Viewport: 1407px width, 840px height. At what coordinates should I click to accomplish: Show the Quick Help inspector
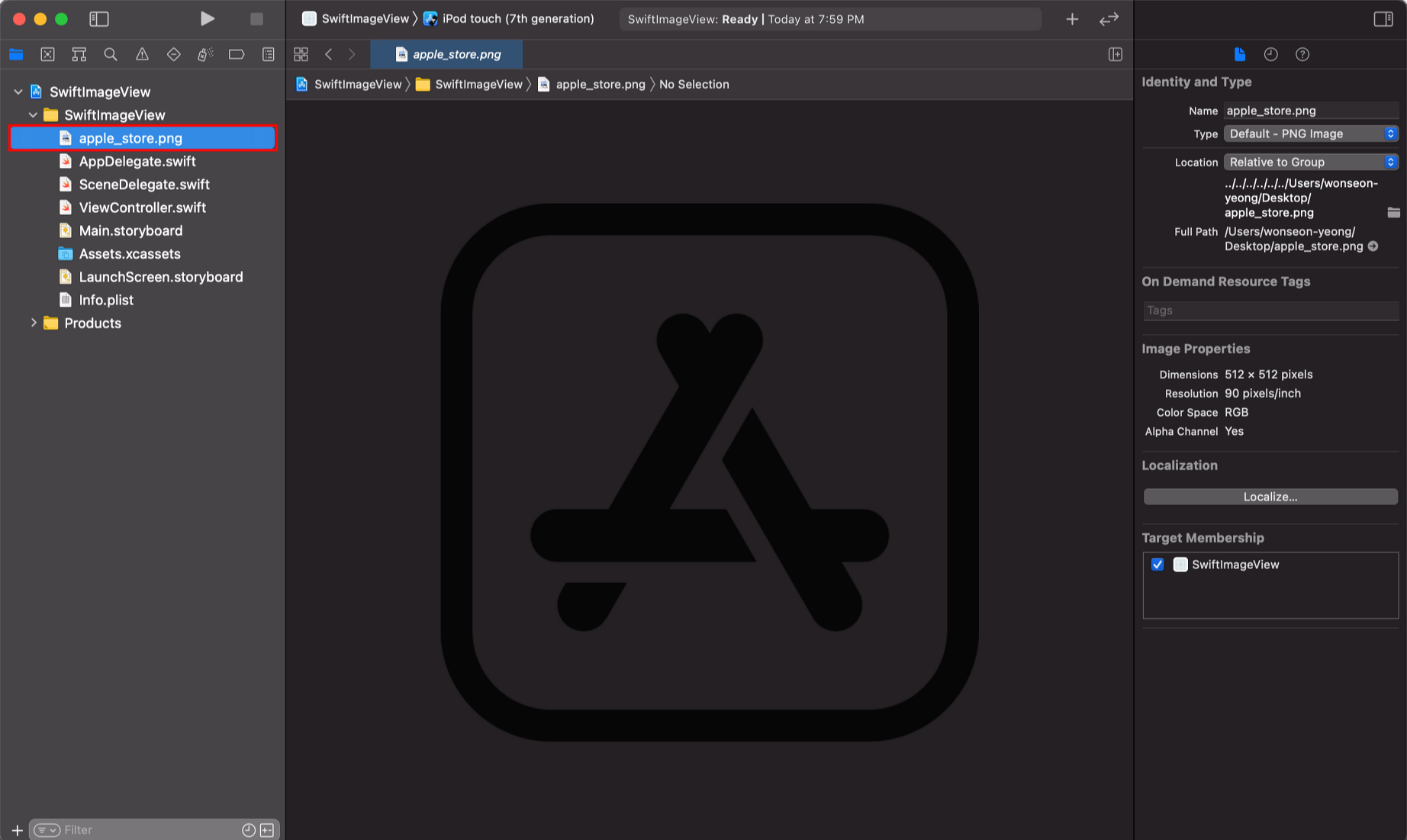1302,54
